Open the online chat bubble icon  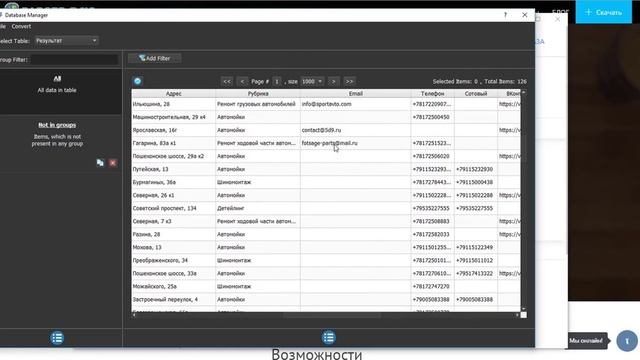[x=627, y=340]
